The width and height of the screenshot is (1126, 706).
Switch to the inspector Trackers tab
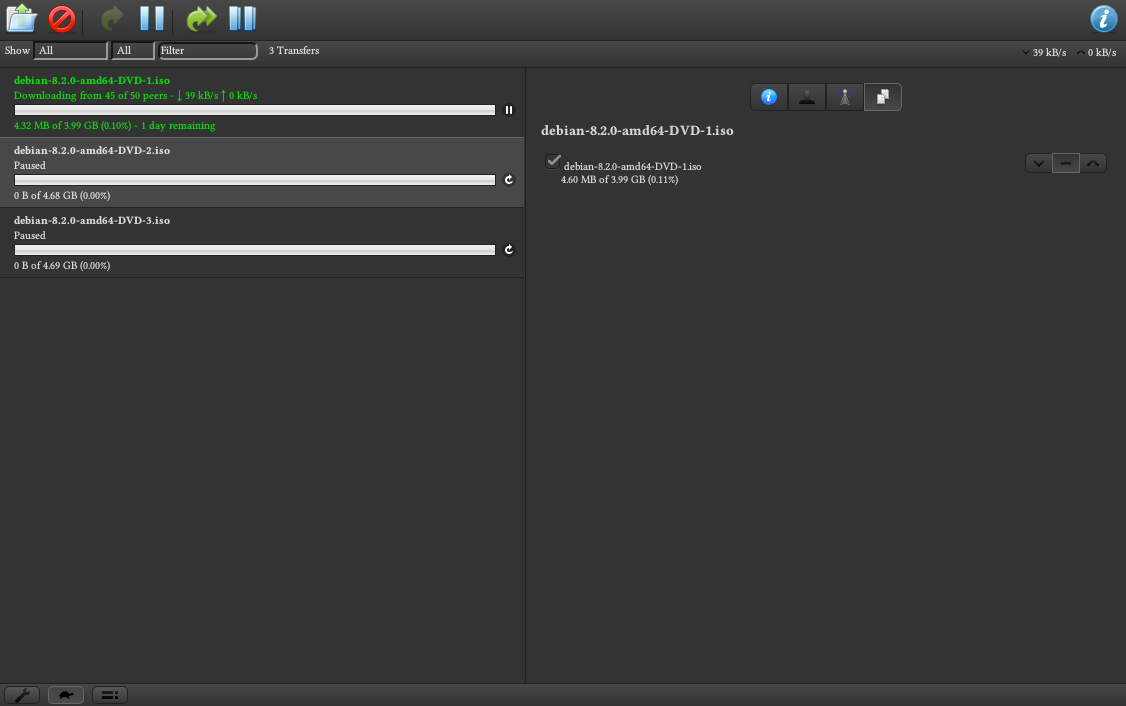pos(845,97)
